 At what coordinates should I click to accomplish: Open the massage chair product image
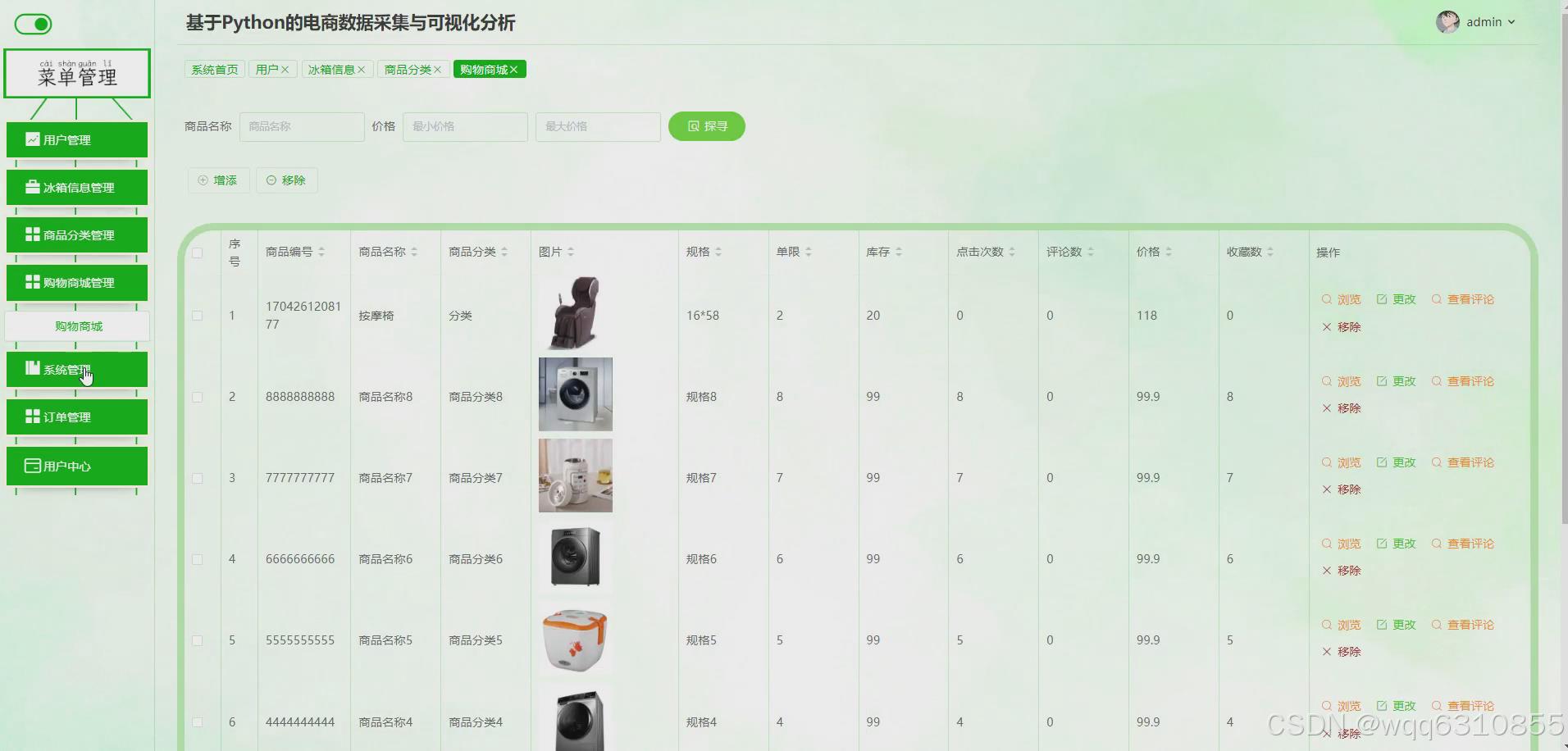576,313
